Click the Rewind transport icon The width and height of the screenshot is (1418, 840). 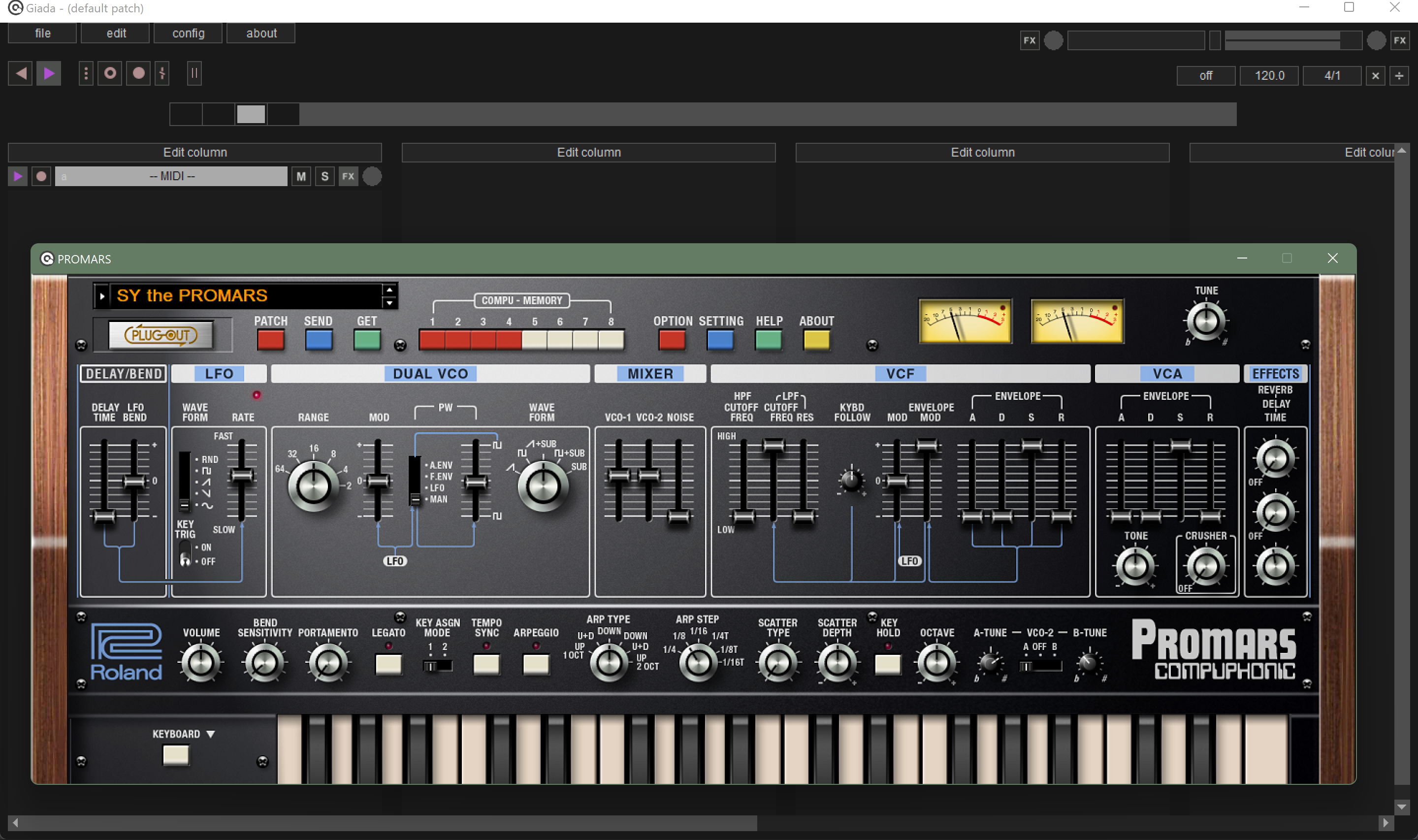coord(20,73)
